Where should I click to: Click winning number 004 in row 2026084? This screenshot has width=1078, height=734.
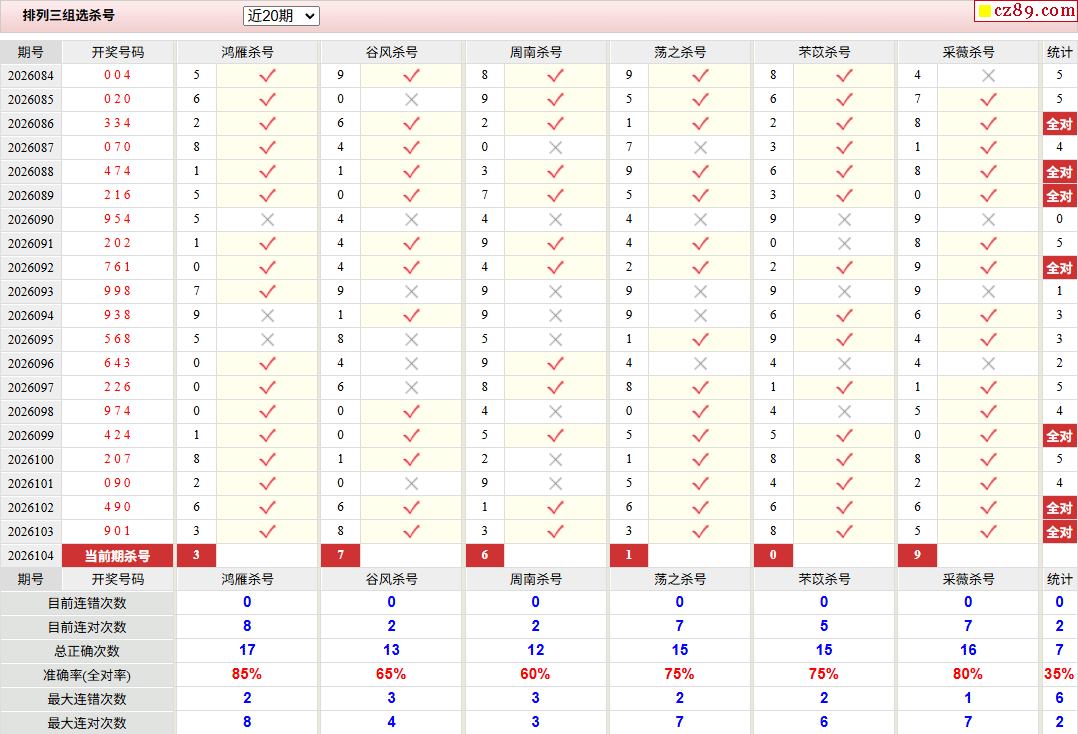(117, 75)
